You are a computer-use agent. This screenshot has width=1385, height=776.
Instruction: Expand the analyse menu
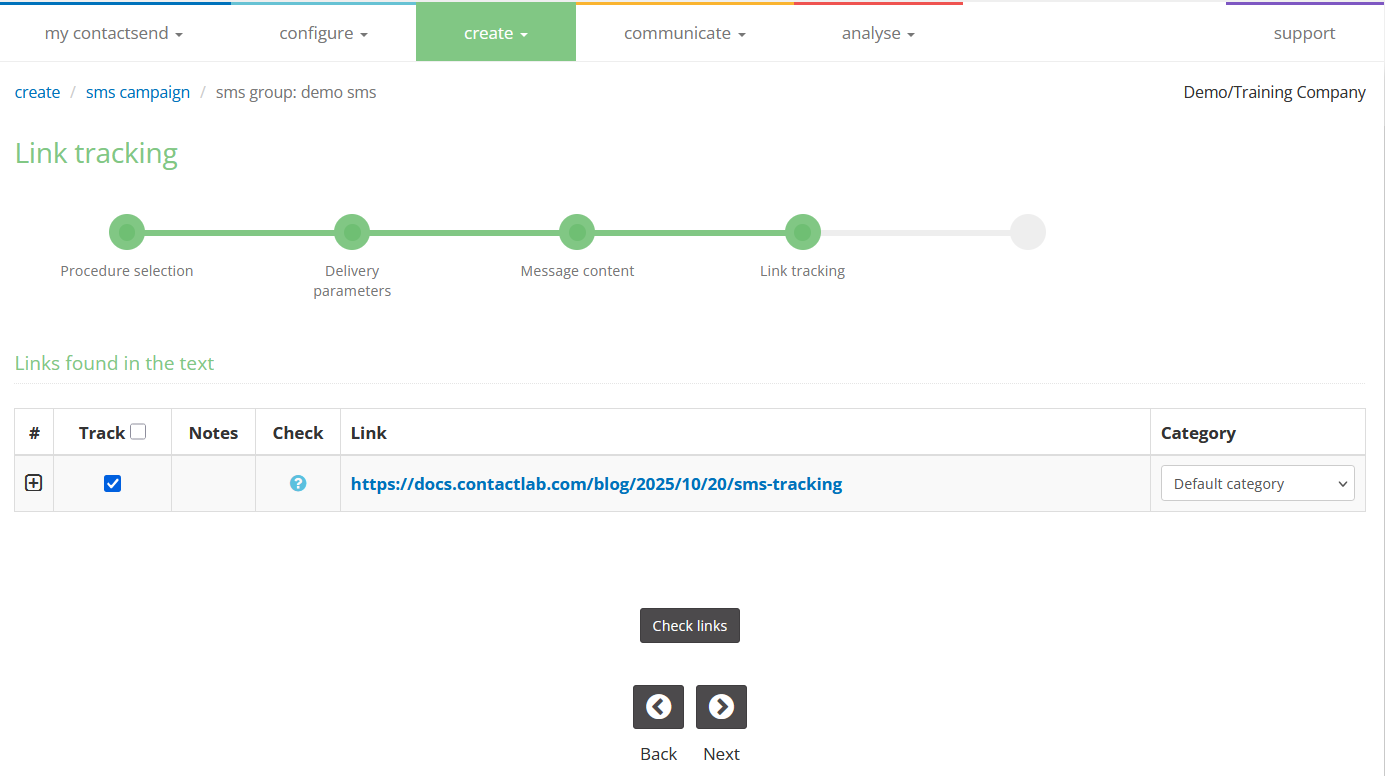pyautogui.click(x=878, y=32)
